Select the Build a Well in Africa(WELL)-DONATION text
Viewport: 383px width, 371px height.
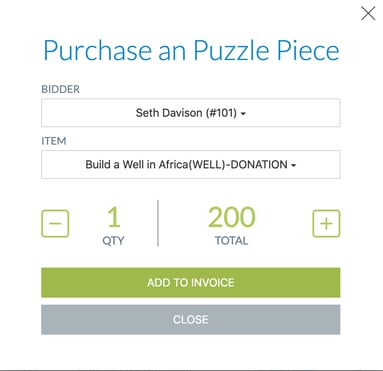pyautogui.click(x=186, y=165)
